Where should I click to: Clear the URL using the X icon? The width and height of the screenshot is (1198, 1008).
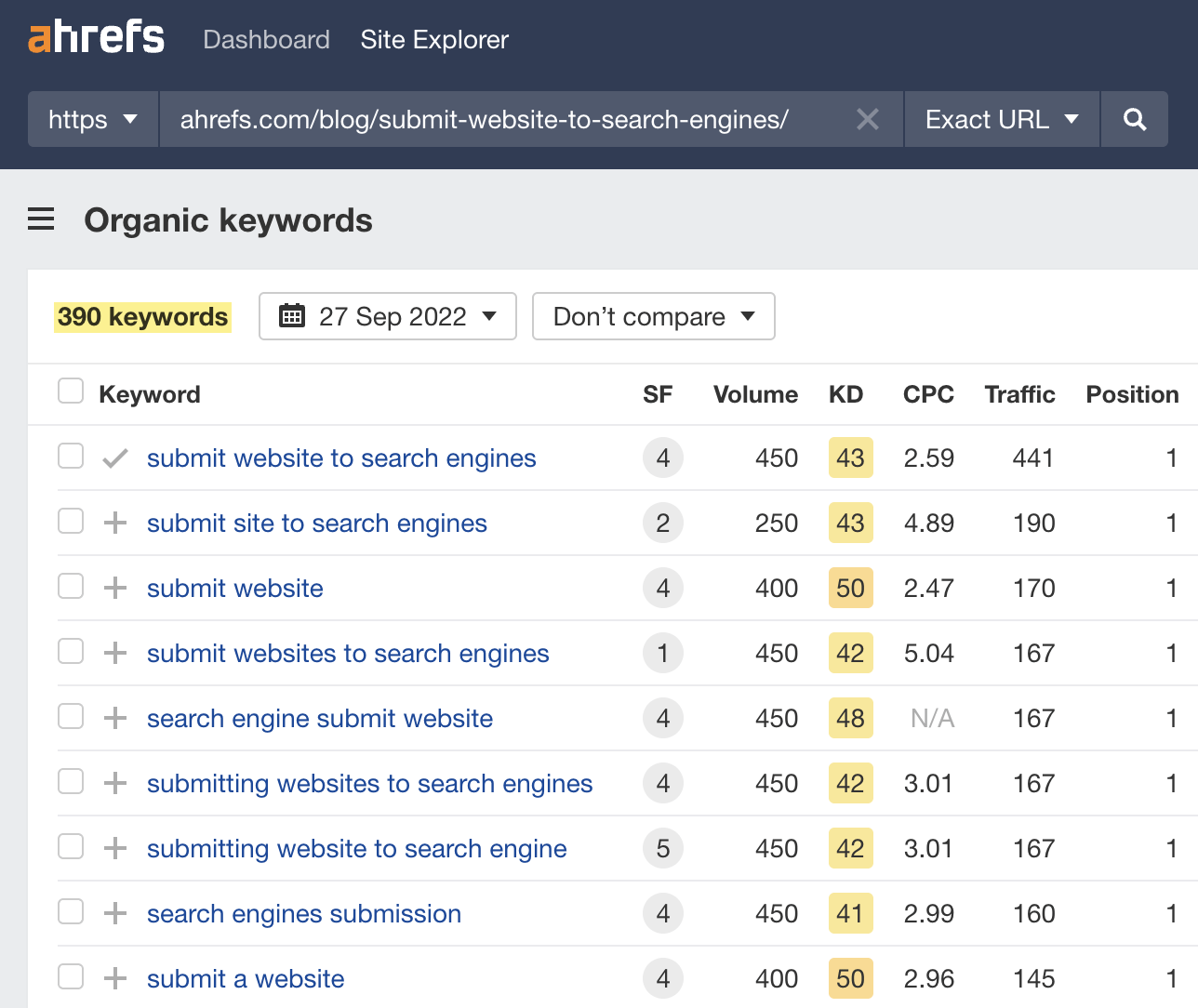point(867,119)
